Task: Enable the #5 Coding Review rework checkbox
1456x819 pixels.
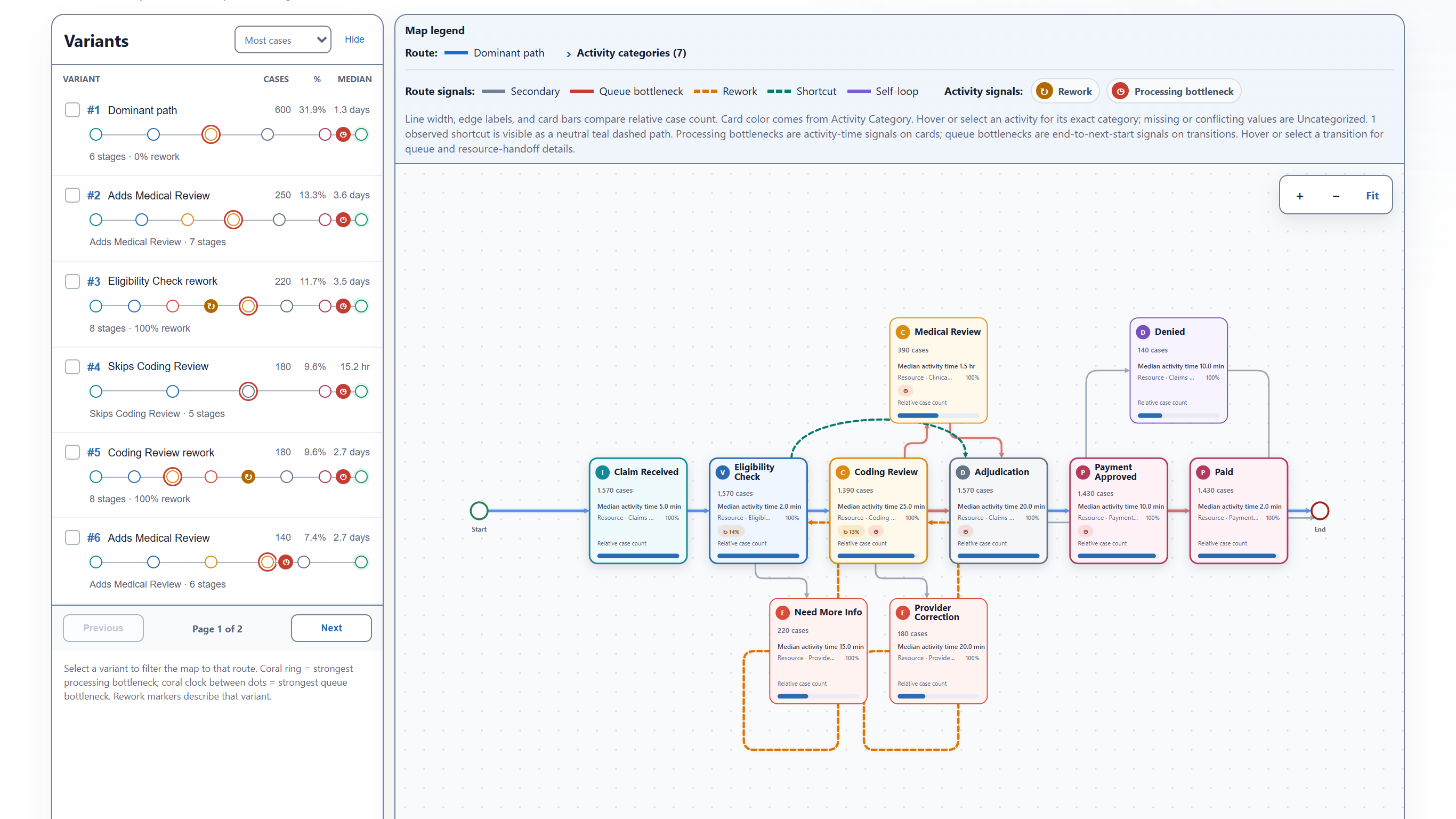Action: click(72, 452)
